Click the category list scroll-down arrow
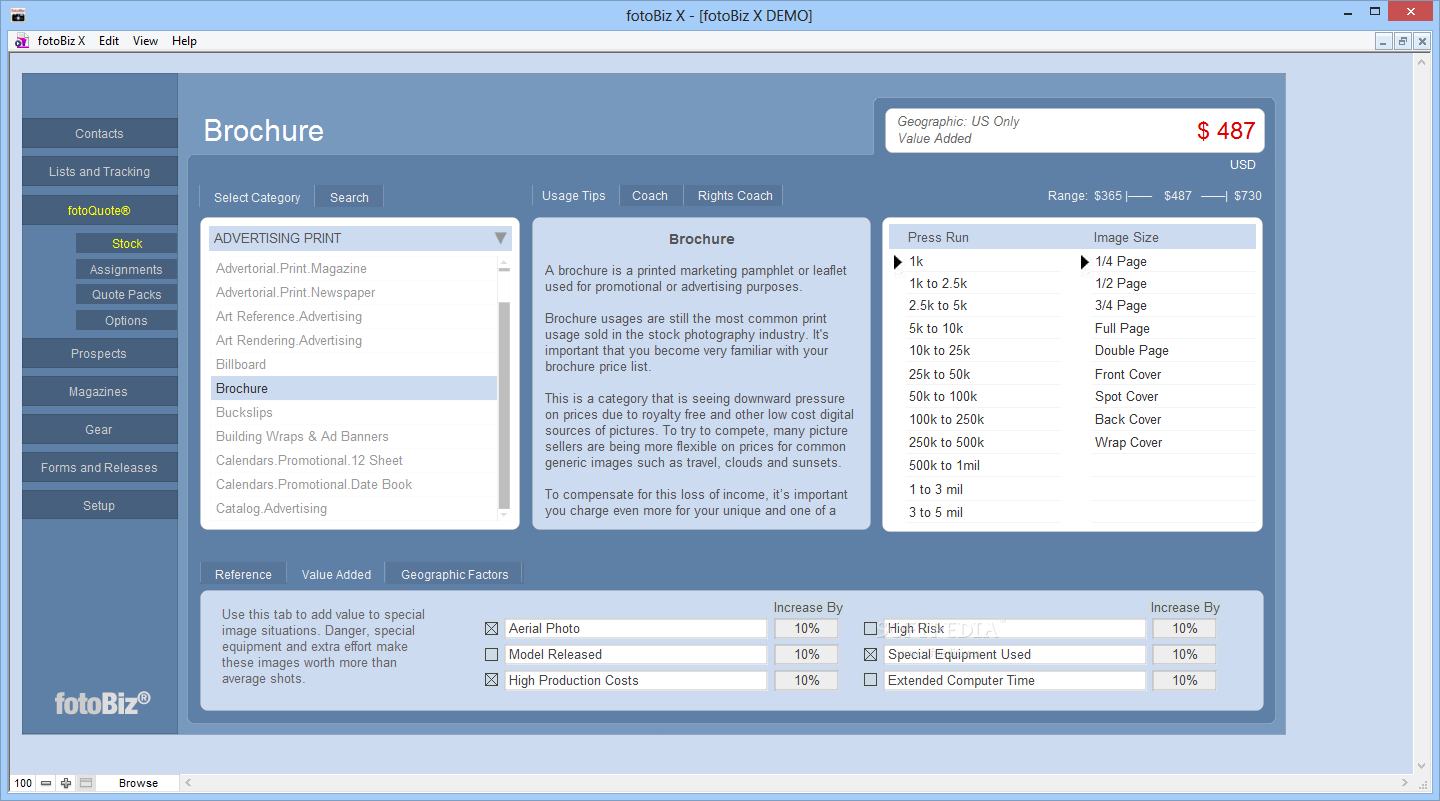 [x=504, y=515]
